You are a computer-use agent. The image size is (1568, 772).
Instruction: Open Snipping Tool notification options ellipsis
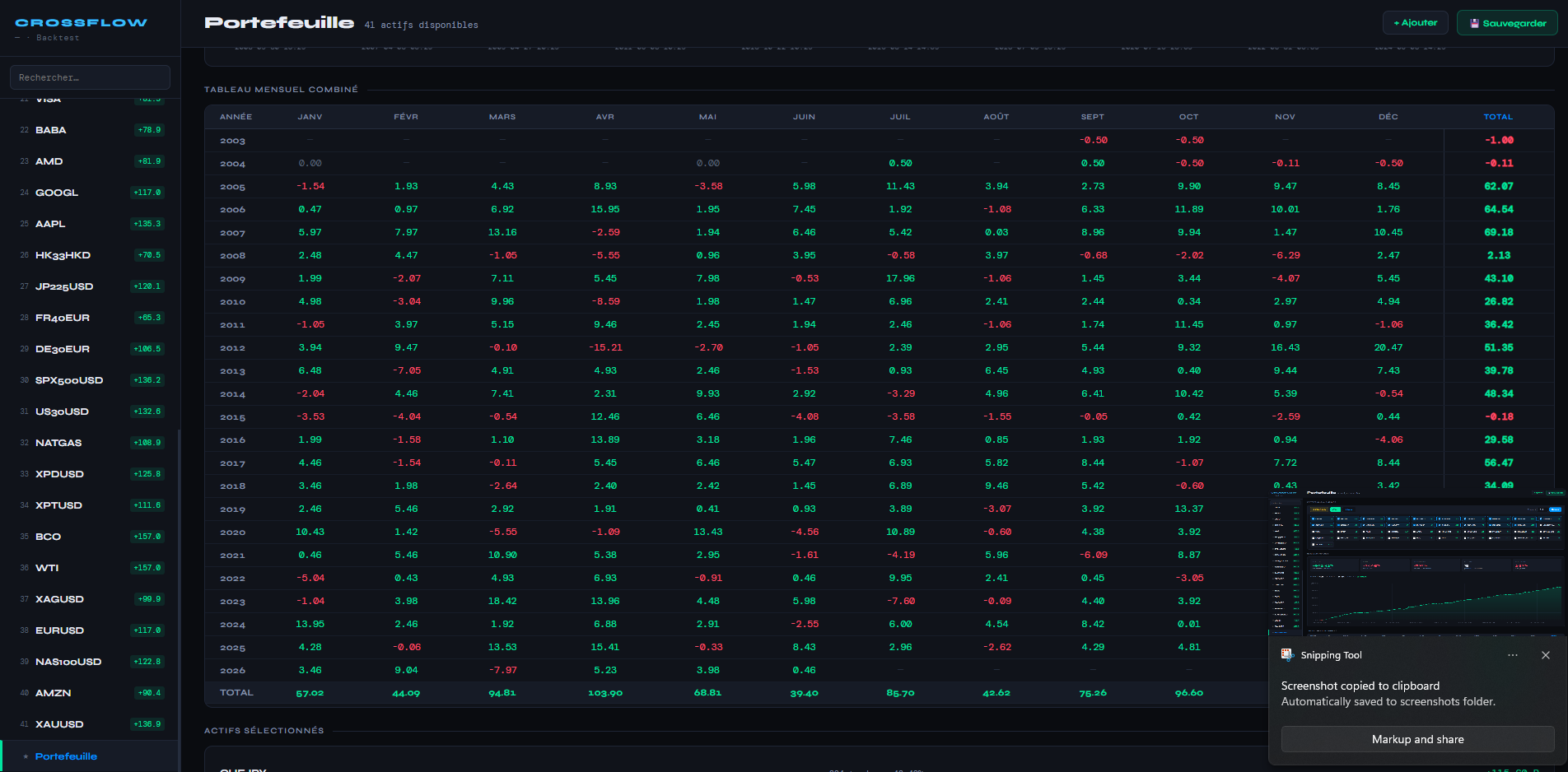click(1512, 655)
